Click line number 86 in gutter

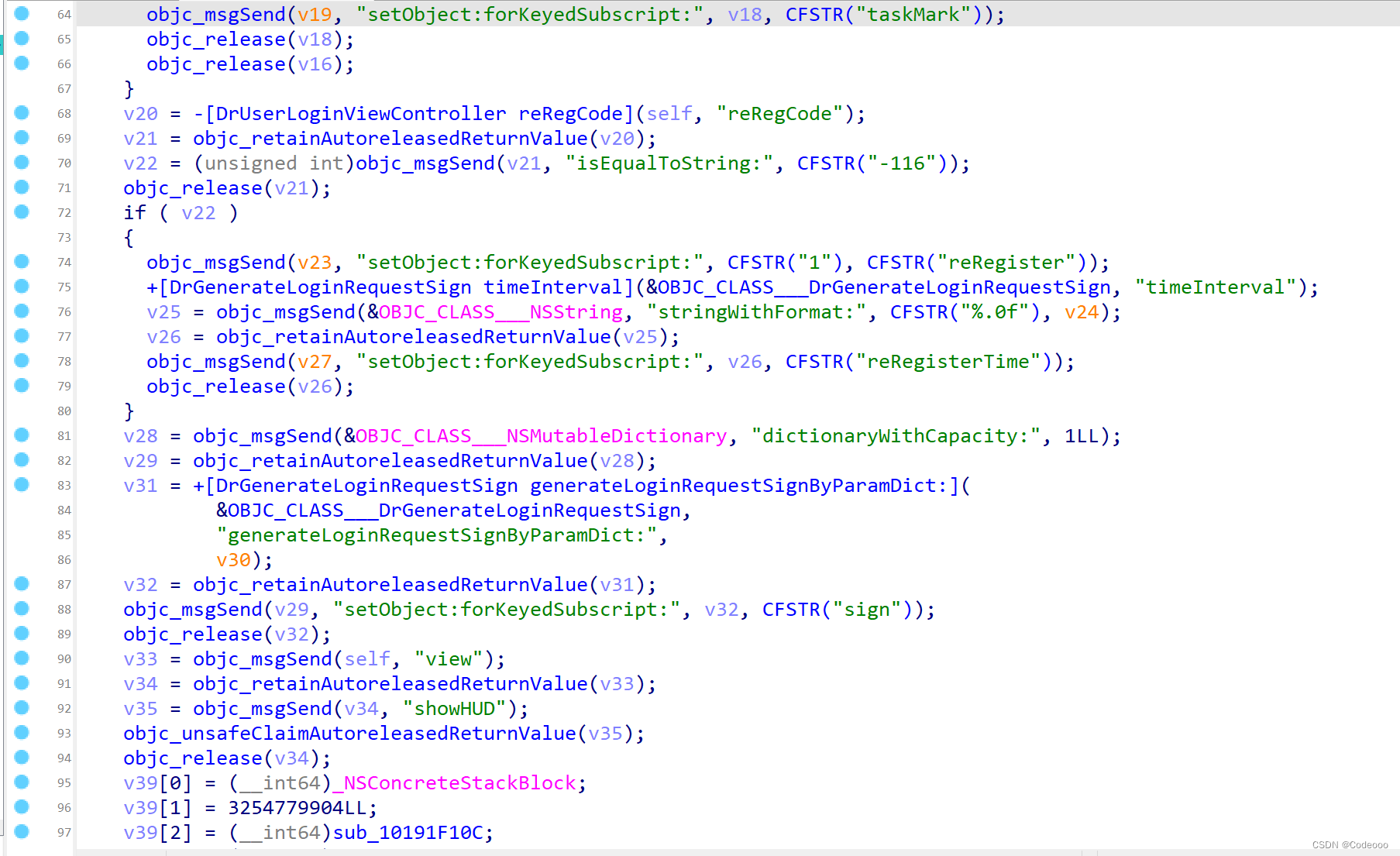pyautogui.click(x=64, y=560)
